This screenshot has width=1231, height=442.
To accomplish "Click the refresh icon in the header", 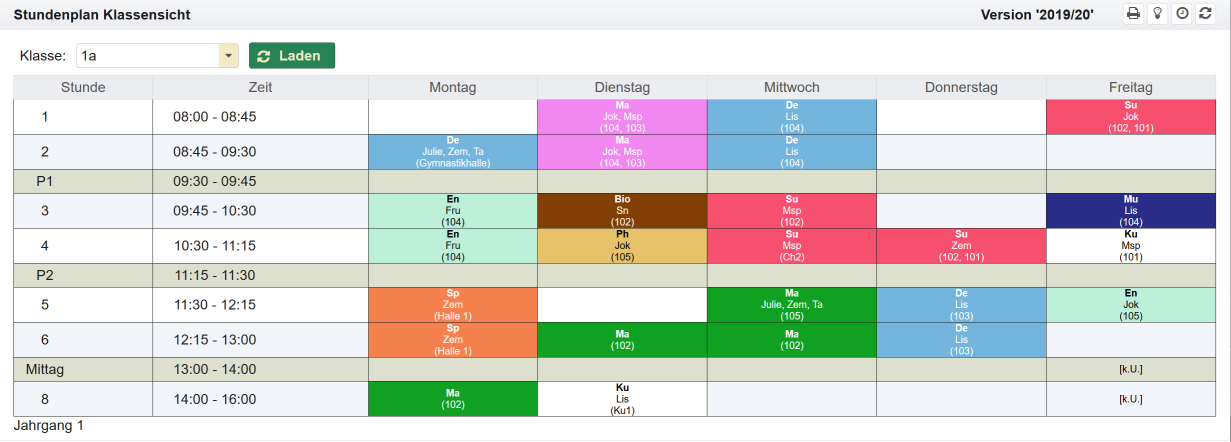I will tap(1205, 14).
